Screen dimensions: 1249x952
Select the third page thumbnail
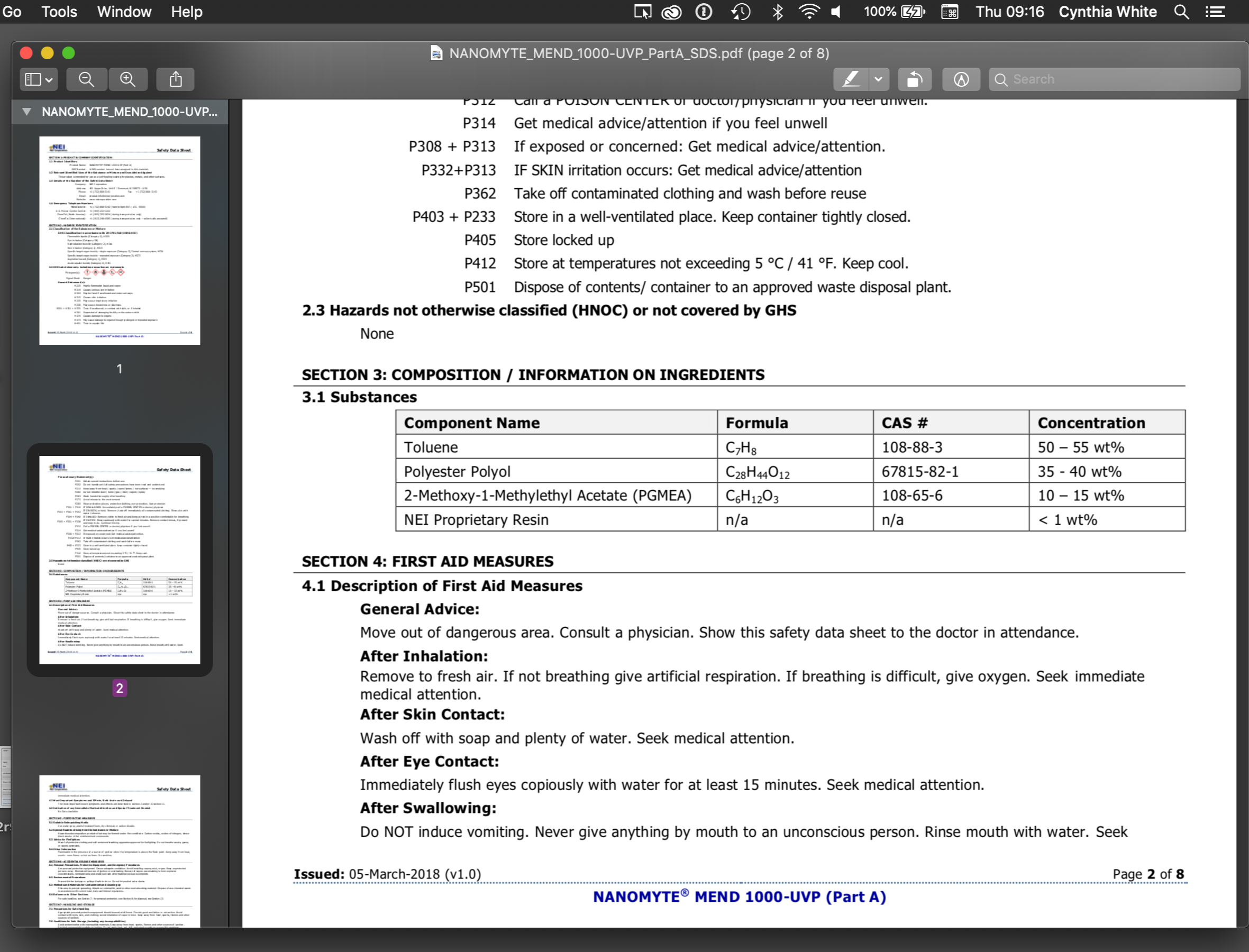pos(120,850)
